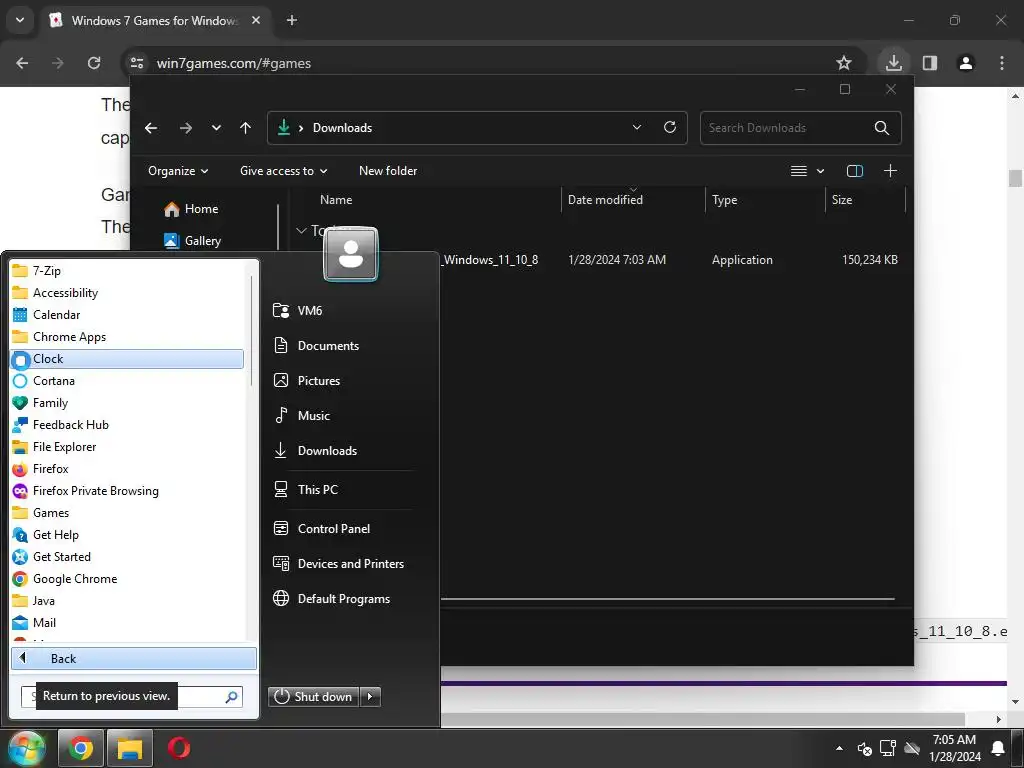Open the Give access to menu
The image size is (1024, 768).
(283, 171)
